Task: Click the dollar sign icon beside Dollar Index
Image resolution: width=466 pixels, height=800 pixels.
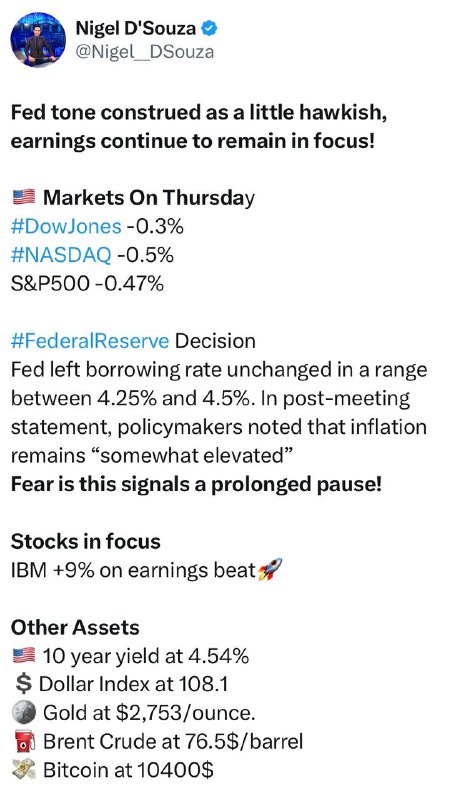Action: click(23, 684)
